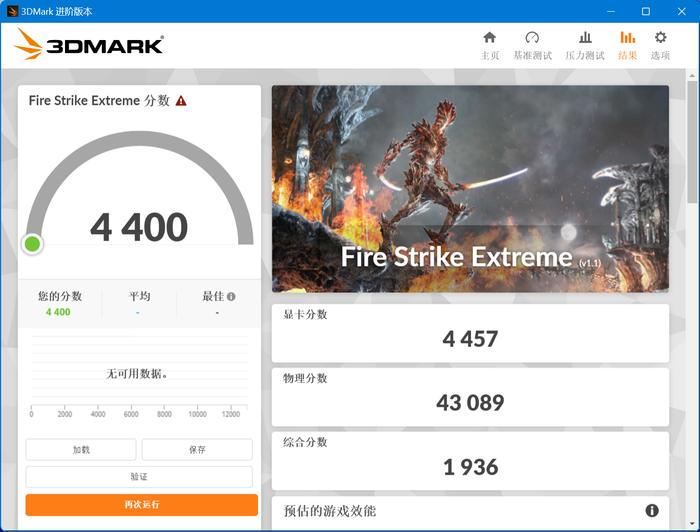Click the 3DMark logo in the header
The image size is (700, 532).
pyautogui.click(x=89, y=44)
